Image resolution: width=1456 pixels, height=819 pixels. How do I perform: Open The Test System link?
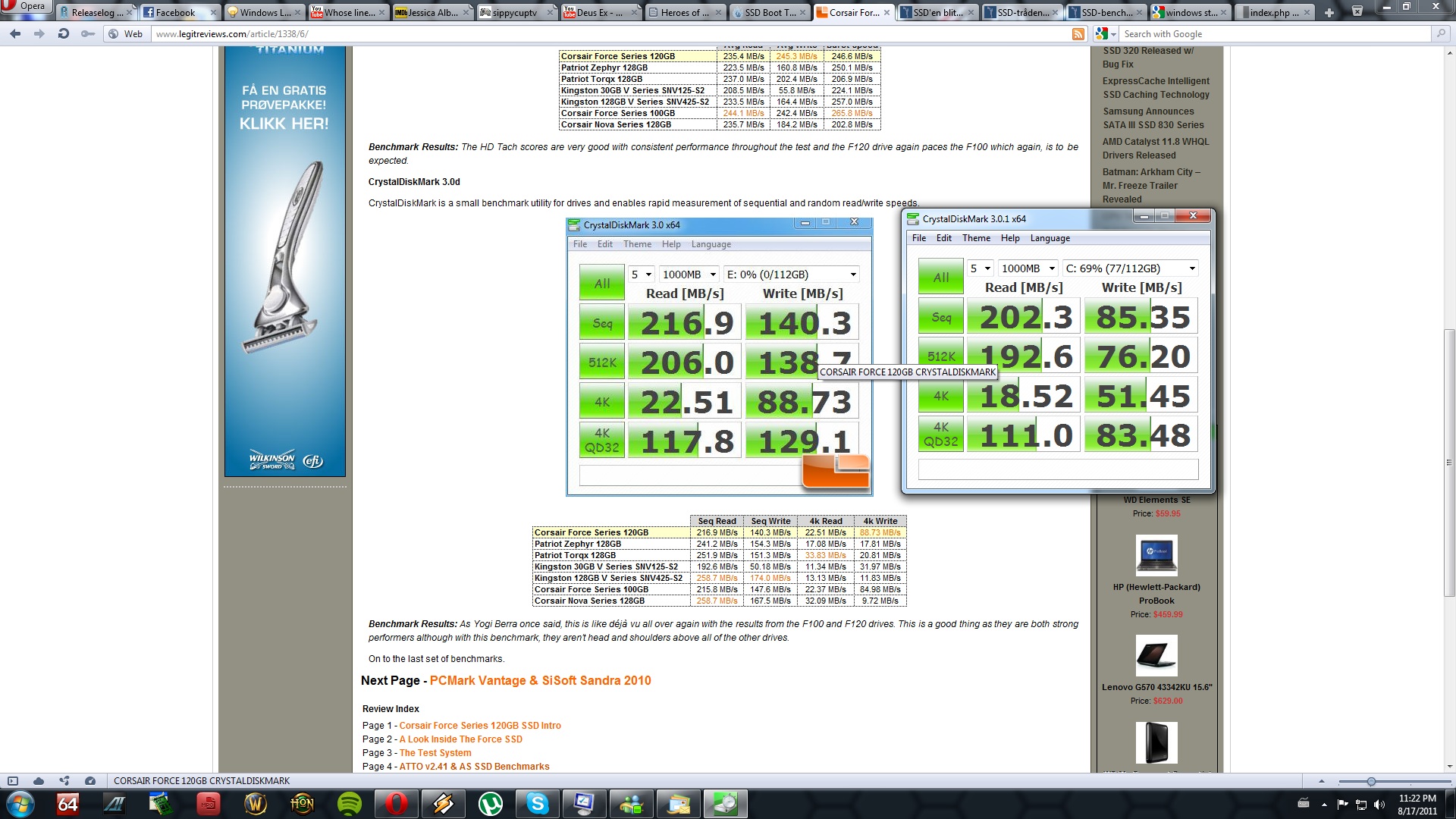(x=435, y=753)
